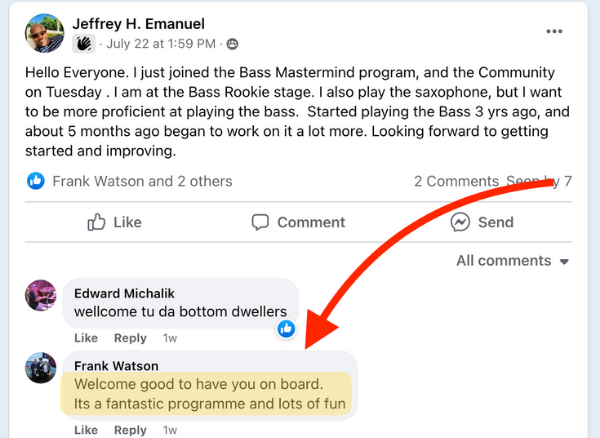Reply to Frank Watson's comment
The image size is (600, 438).
[130, 430]
